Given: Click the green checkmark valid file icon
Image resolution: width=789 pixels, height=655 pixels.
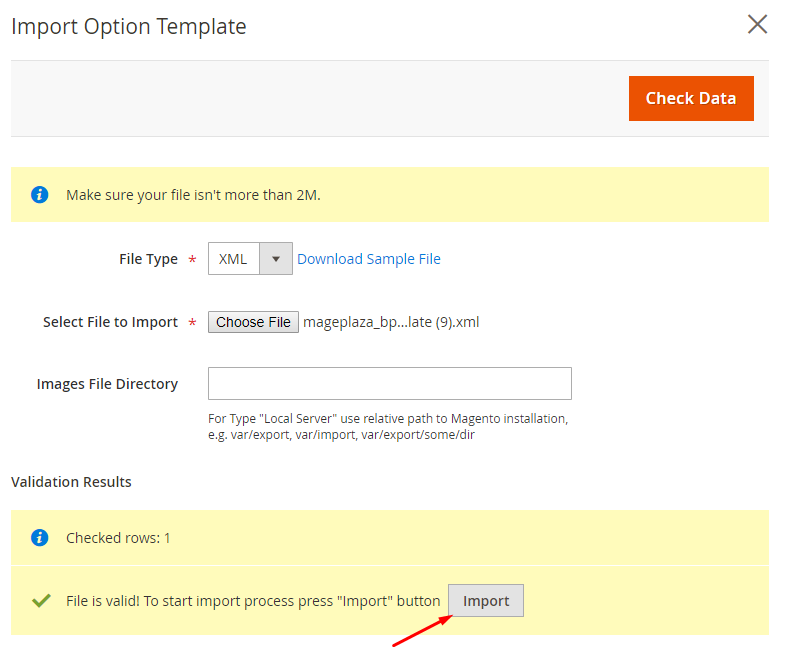Looking at the screenshot, I should click(x=41, y=601).
